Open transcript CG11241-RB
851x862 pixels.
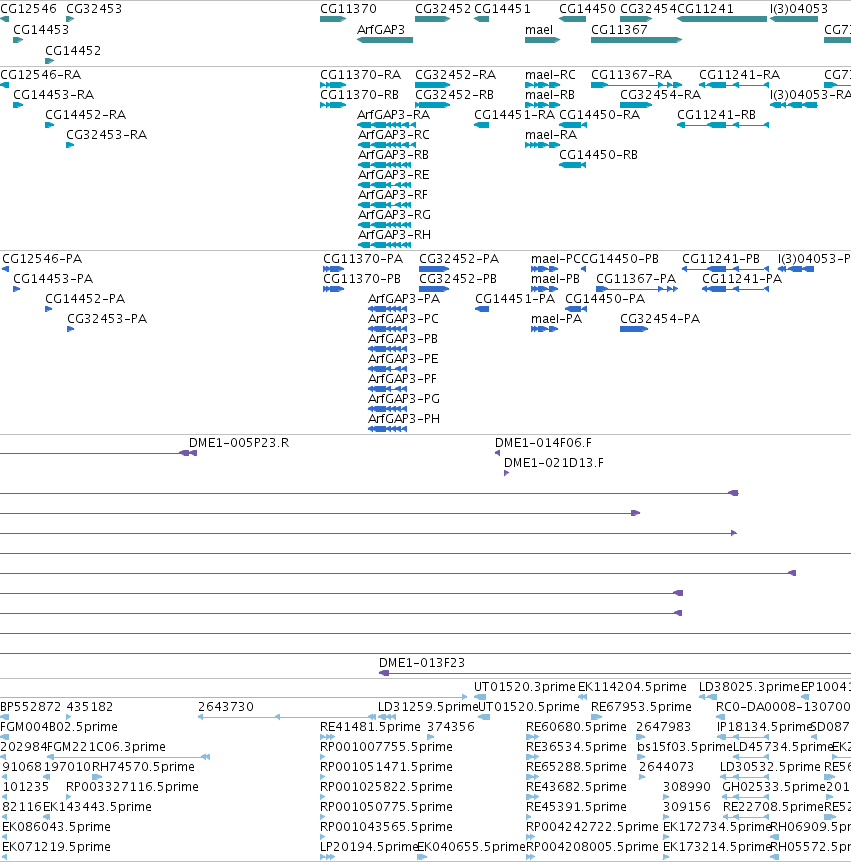(x=716, y=115)
